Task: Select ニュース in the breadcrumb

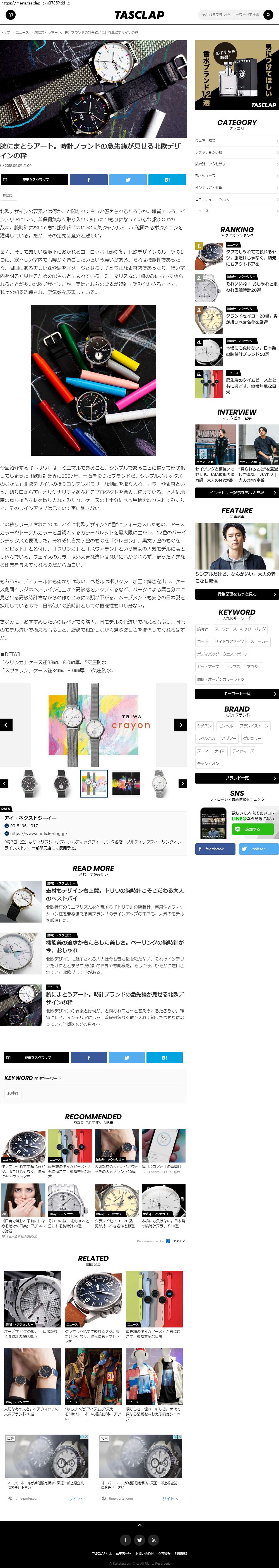Action: coord(22,32)
